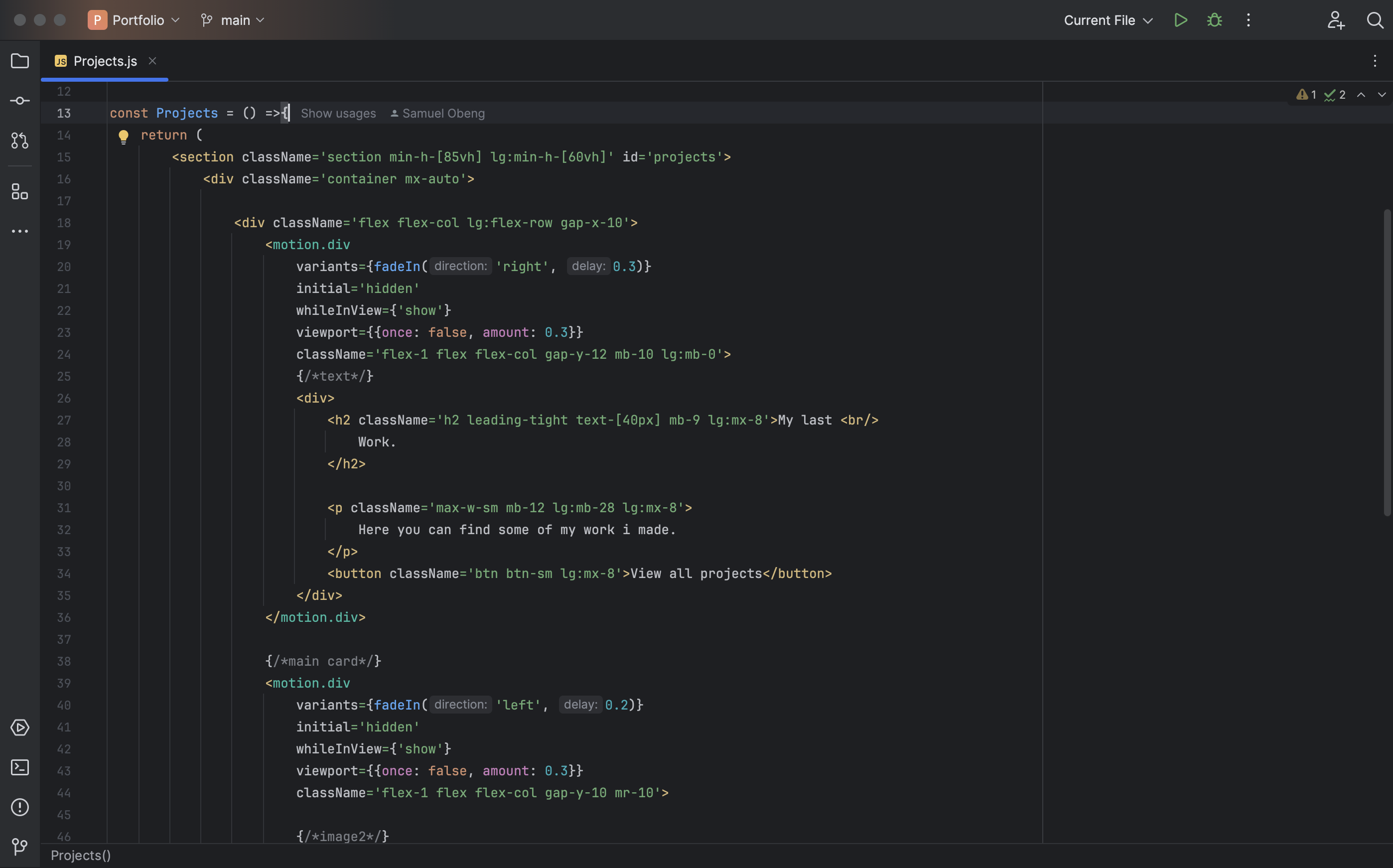Click the typo check count indicator
The width and height of the screenshot is (1393, 868).
point(1334,95)
